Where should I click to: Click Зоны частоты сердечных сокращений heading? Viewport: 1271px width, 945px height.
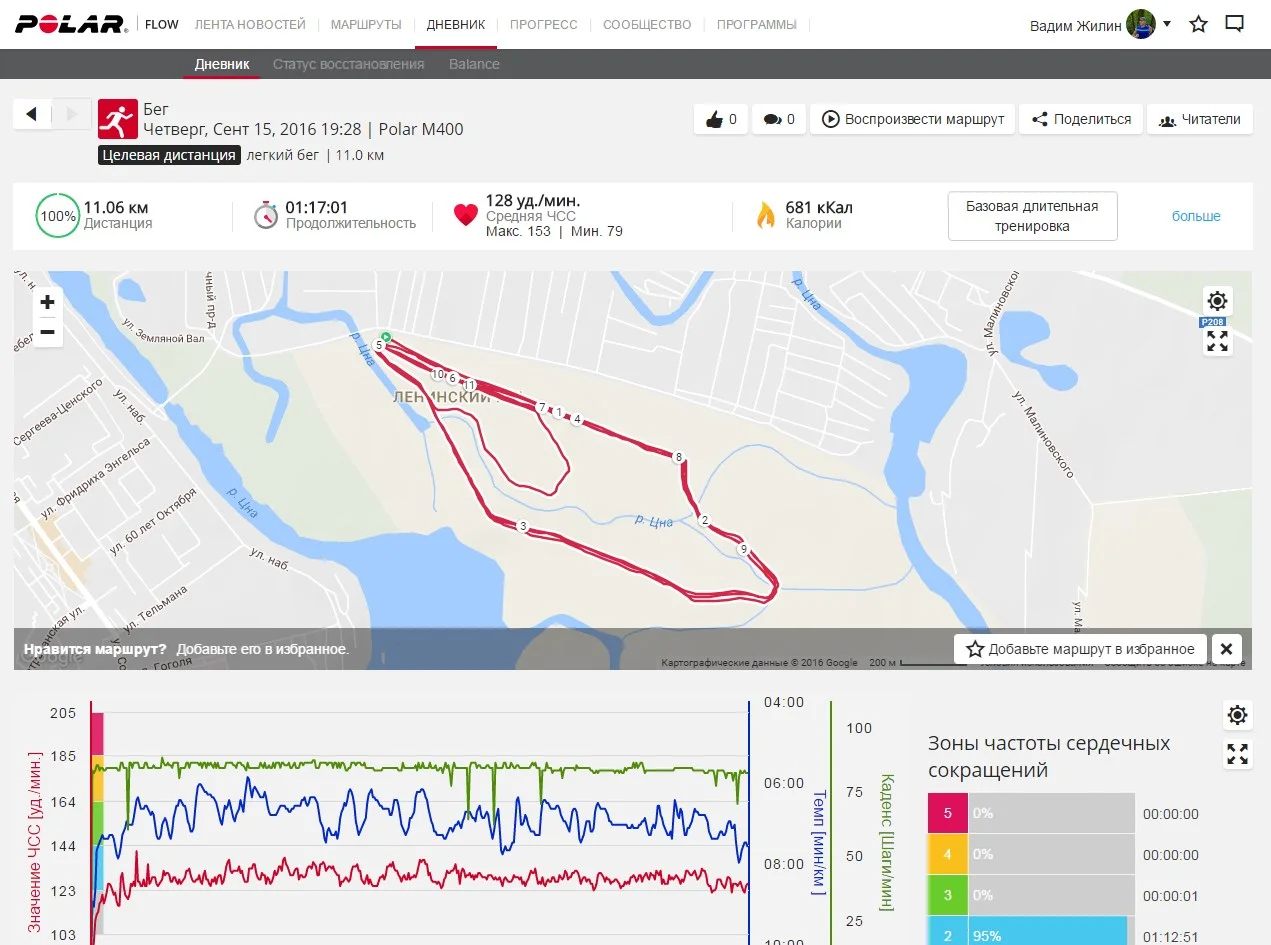1049,757
